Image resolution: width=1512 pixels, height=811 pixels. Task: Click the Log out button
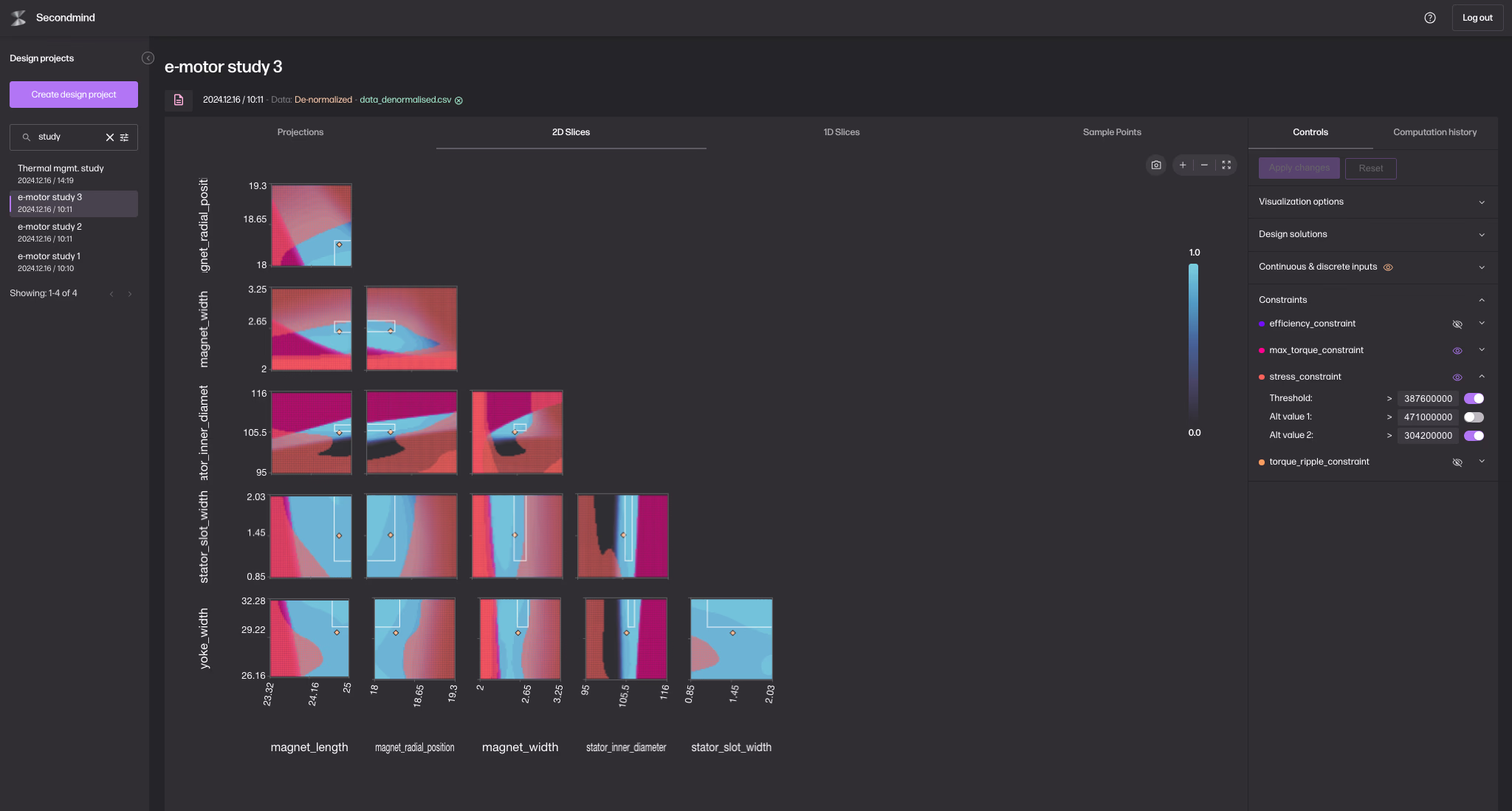[x=1477, y=18]
